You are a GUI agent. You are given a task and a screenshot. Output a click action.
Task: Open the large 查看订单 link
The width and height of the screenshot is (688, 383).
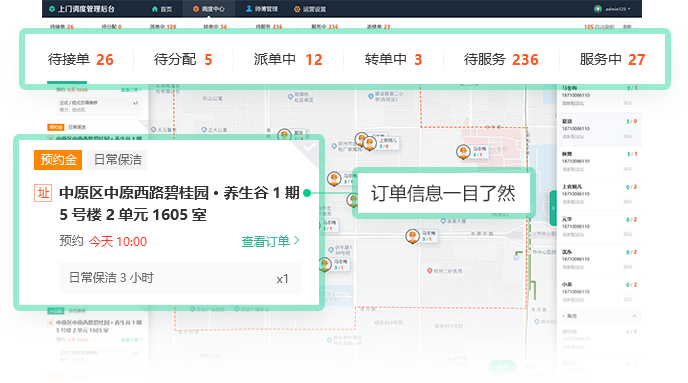(265, 241)
